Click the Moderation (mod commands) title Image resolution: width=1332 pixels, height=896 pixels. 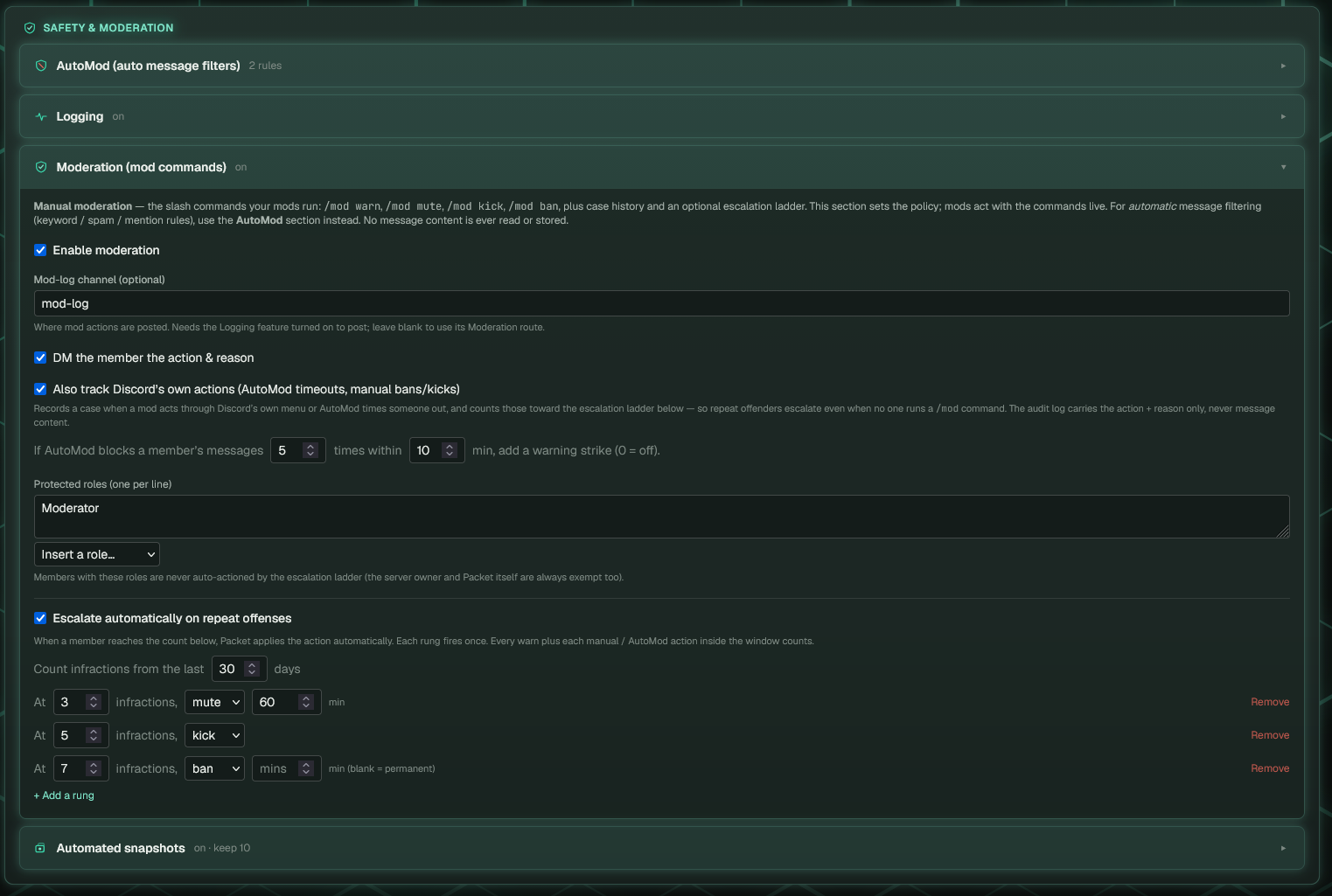[141, 167]
